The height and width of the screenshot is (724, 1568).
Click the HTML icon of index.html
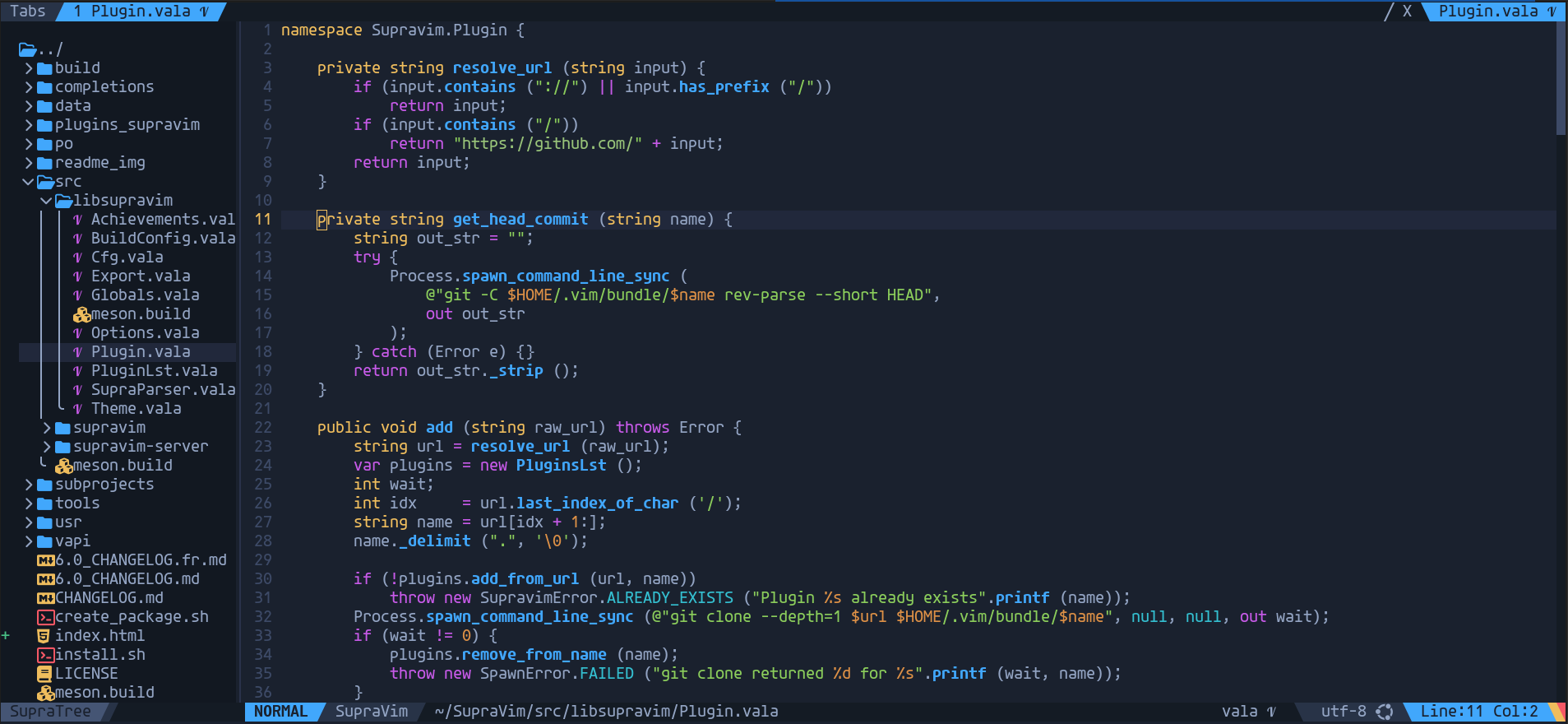click(x=44, y=636)
